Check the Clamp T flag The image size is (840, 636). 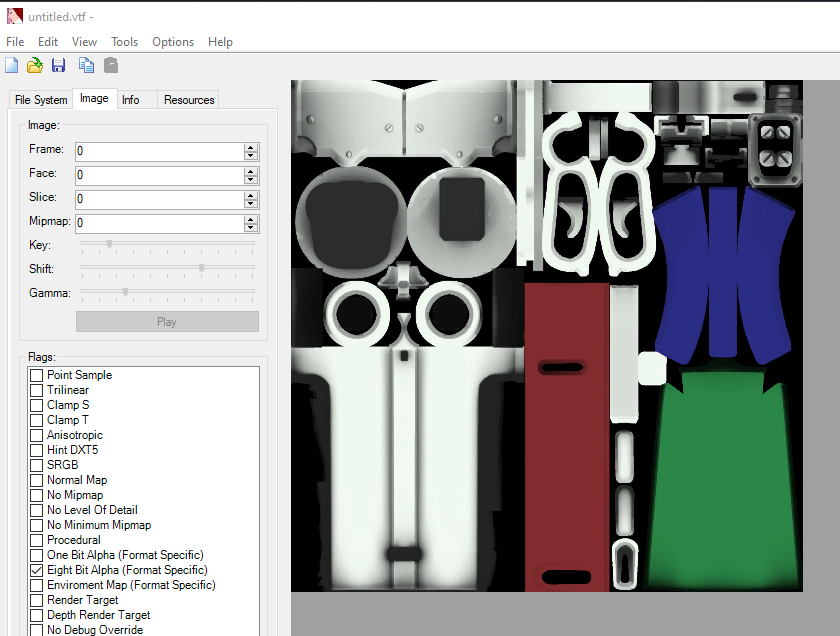click(x=36, y=420)
